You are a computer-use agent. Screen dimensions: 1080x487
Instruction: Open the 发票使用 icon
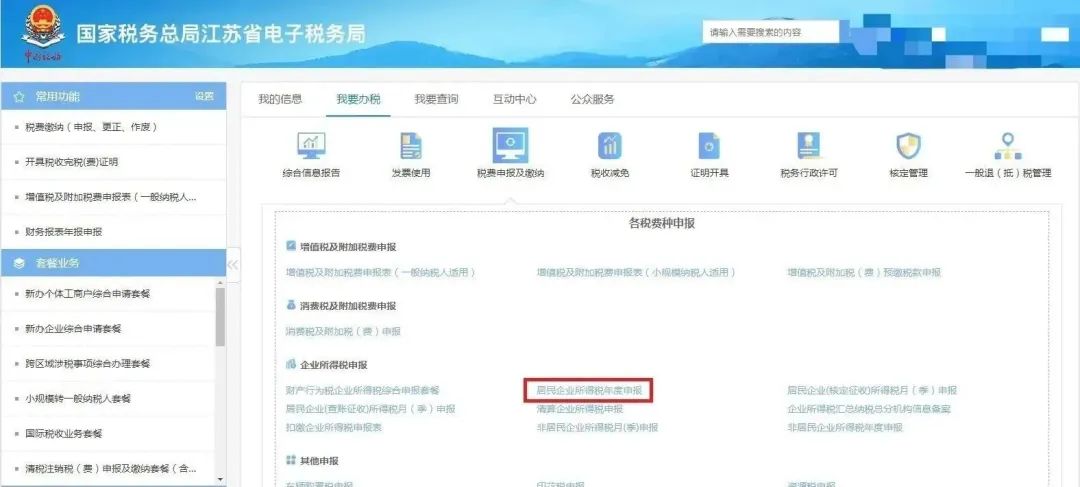(411, 145)
